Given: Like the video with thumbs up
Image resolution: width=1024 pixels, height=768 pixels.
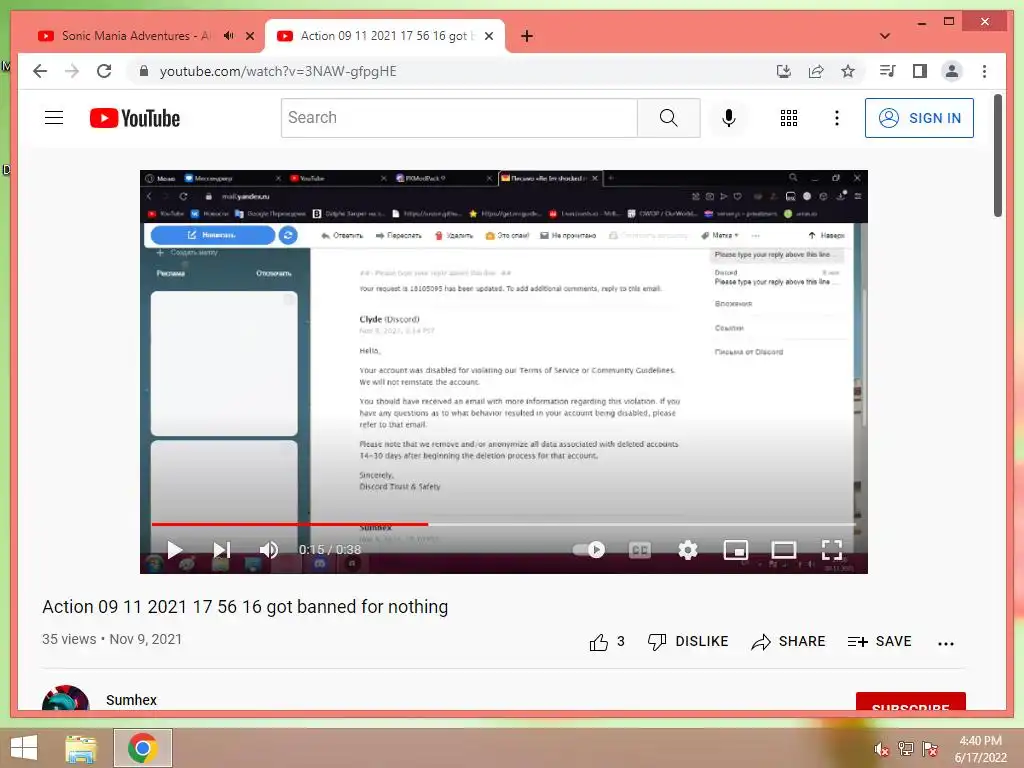Looking at the screenshot, I should coord(599,642).
